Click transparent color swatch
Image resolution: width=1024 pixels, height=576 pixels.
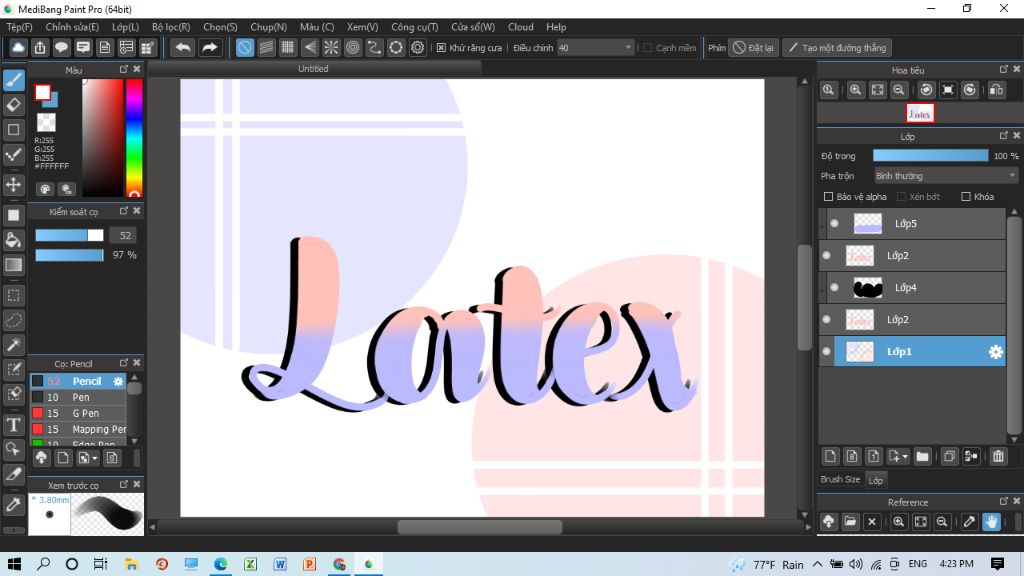pyautogui.click(x=46, y=122)
